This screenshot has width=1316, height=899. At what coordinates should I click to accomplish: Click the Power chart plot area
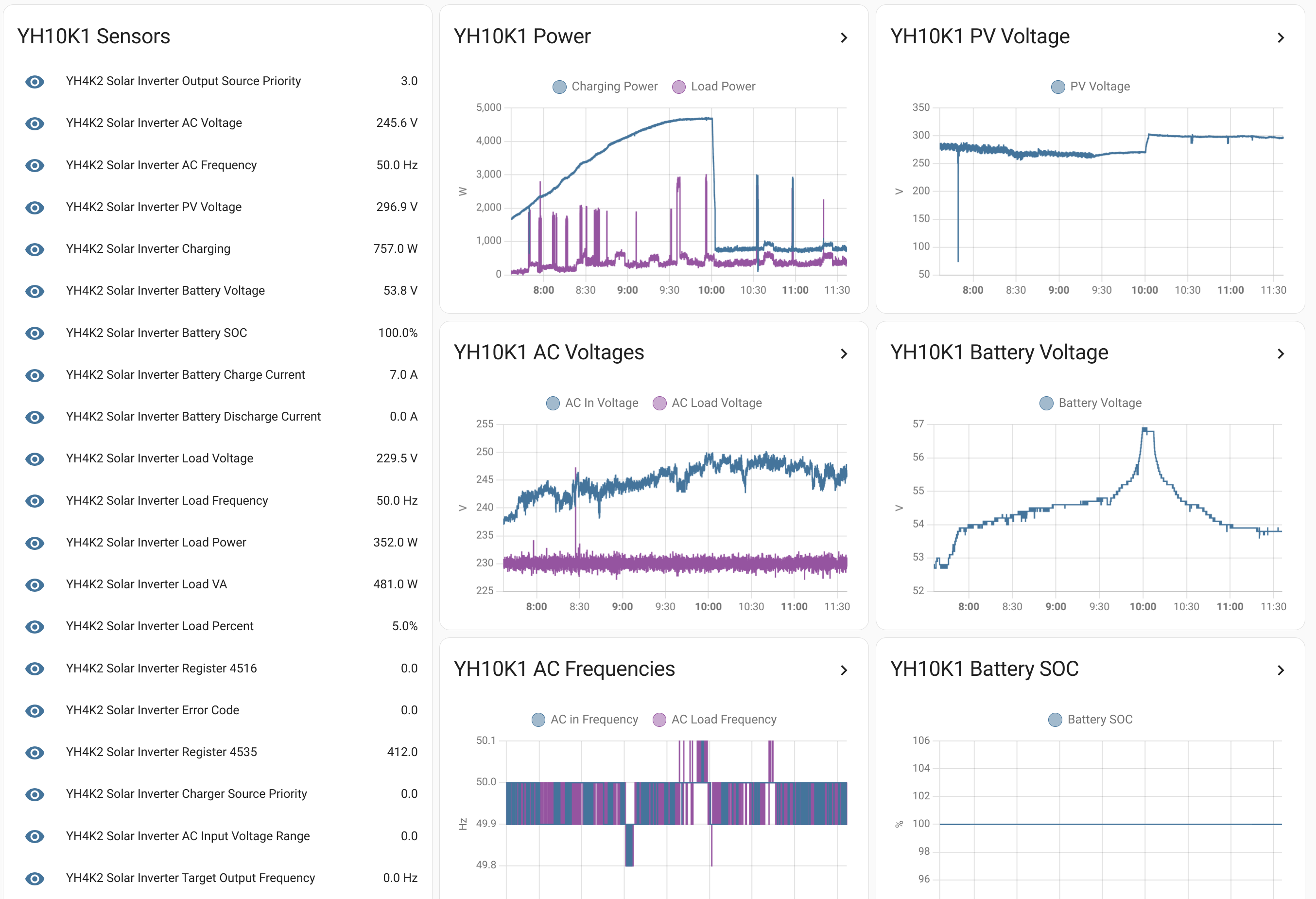tap(678, 191)
